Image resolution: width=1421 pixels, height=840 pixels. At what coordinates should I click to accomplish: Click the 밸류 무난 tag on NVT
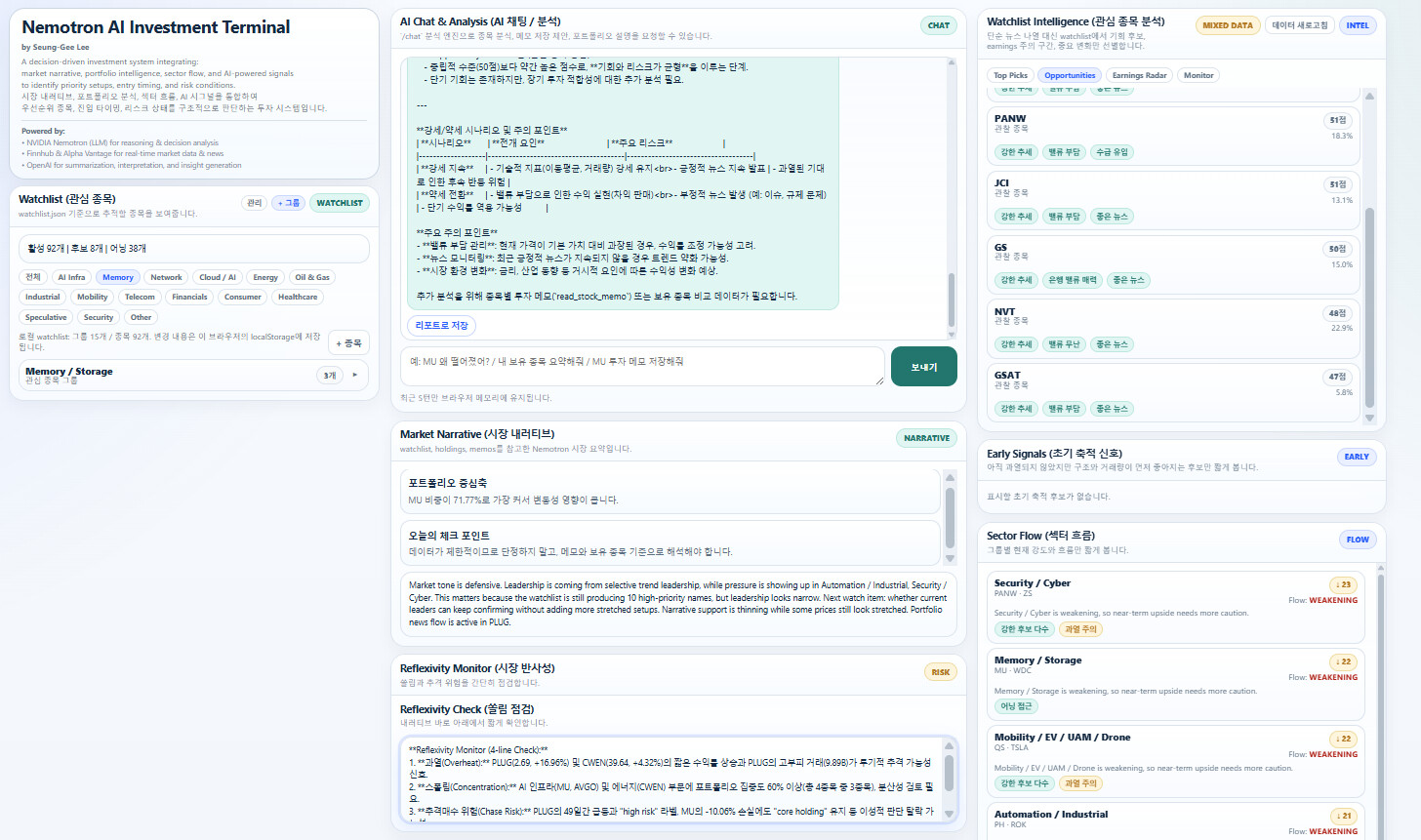tap(1064, 344)
